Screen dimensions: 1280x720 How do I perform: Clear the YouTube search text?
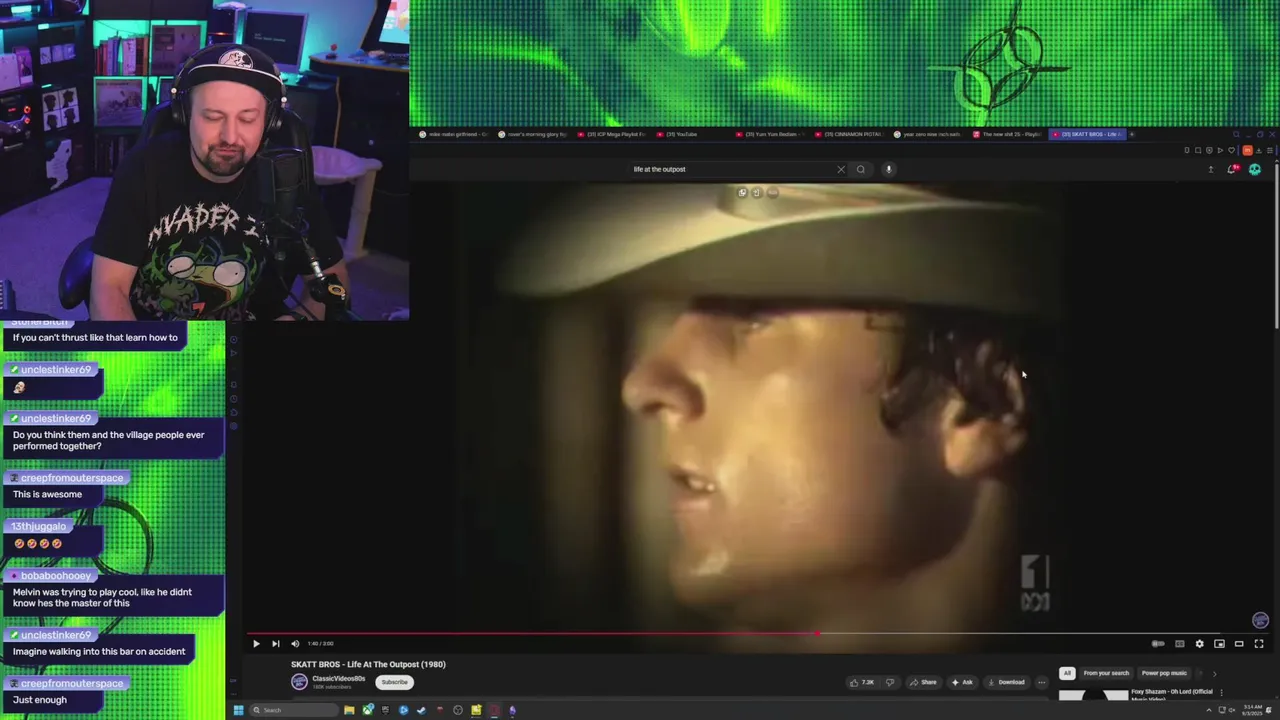(x=841, y=169)
